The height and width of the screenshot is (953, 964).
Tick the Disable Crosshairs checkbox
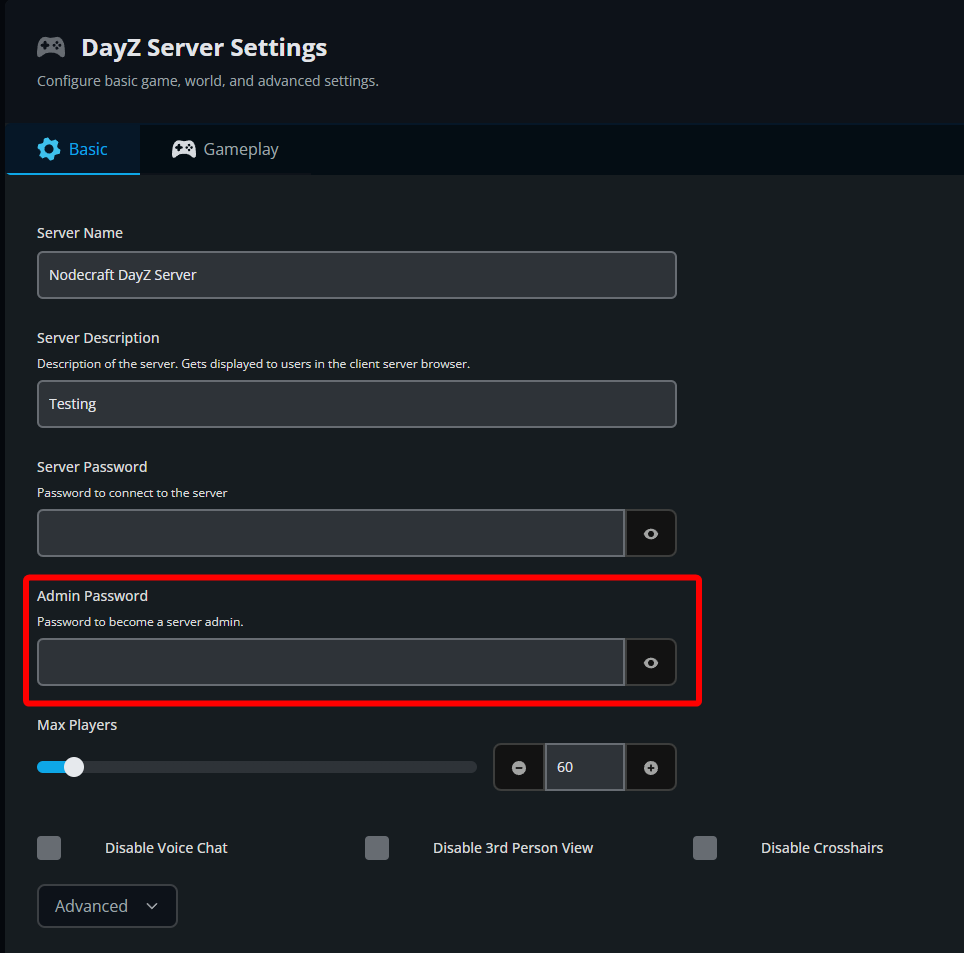[705, 848]
